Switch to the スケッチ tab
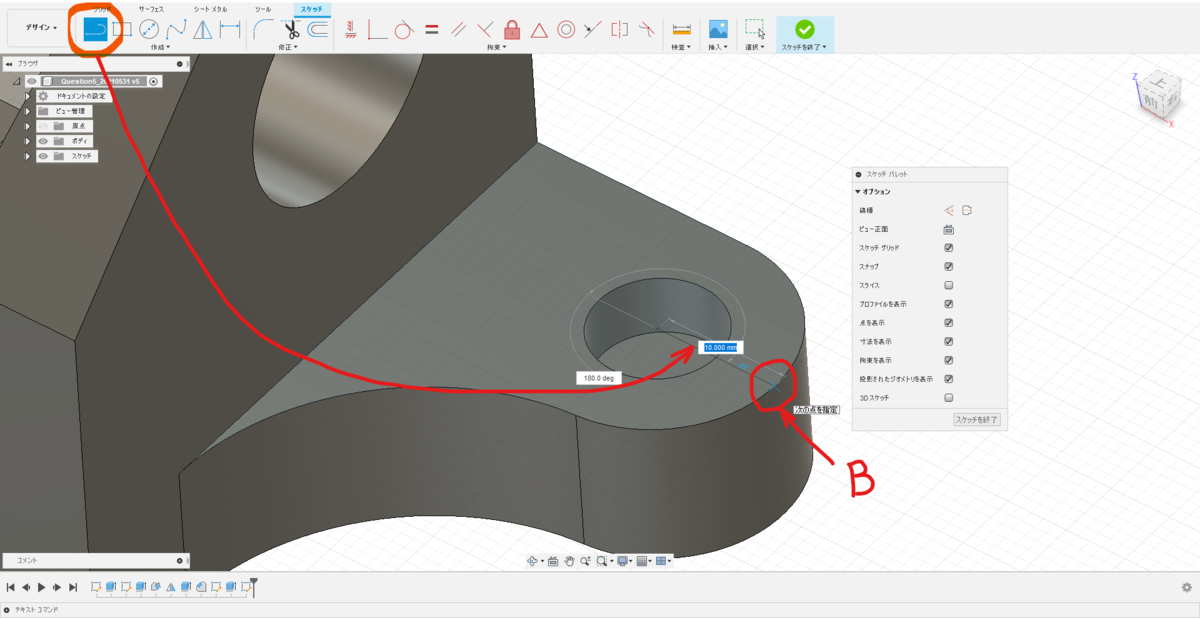 (311, 8)
